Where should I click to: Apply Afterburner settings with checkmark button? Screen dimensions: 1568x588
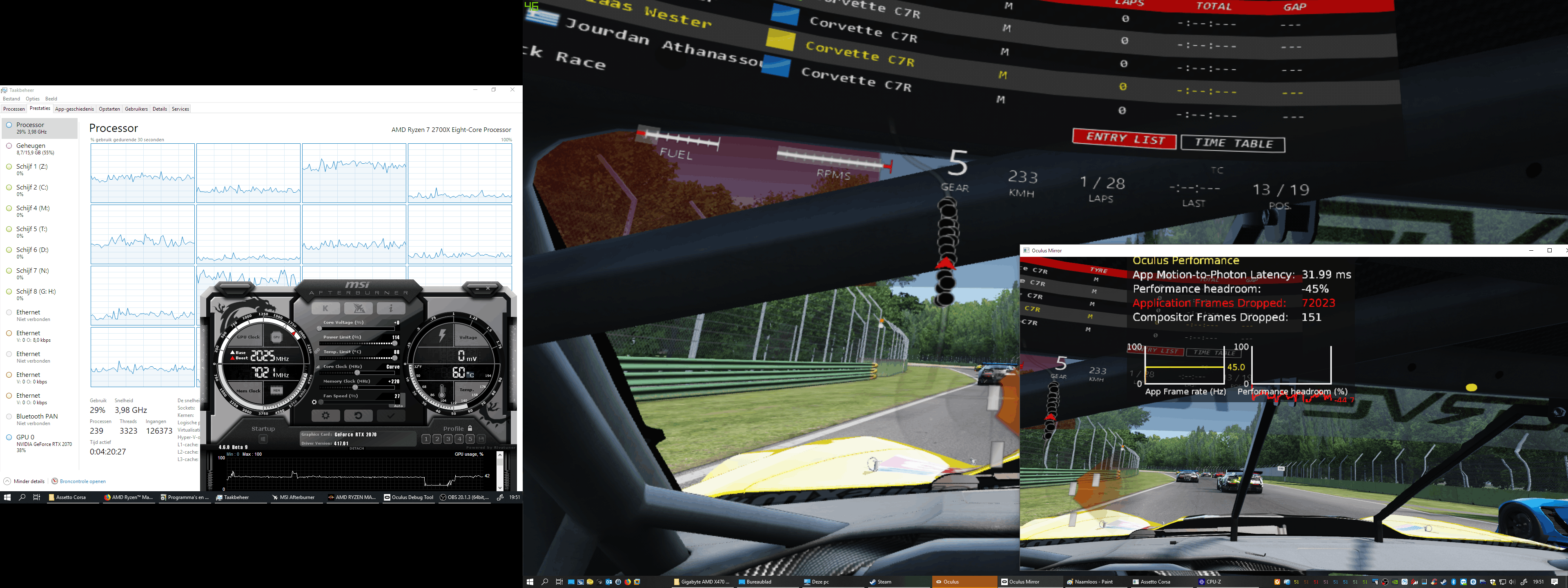click(391, 416)
